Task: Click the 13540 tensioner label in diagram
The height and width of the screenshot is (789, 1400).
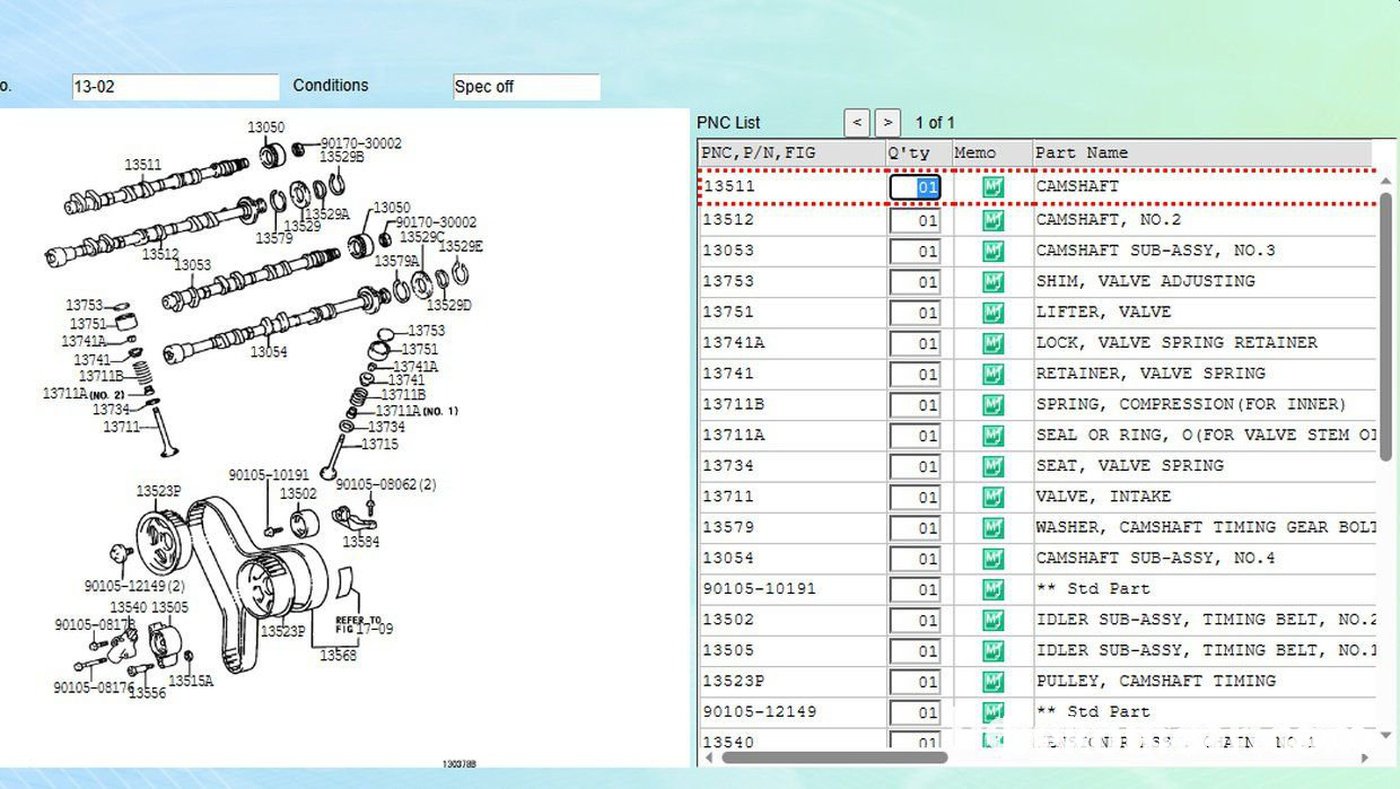Action: pos(128,607)
